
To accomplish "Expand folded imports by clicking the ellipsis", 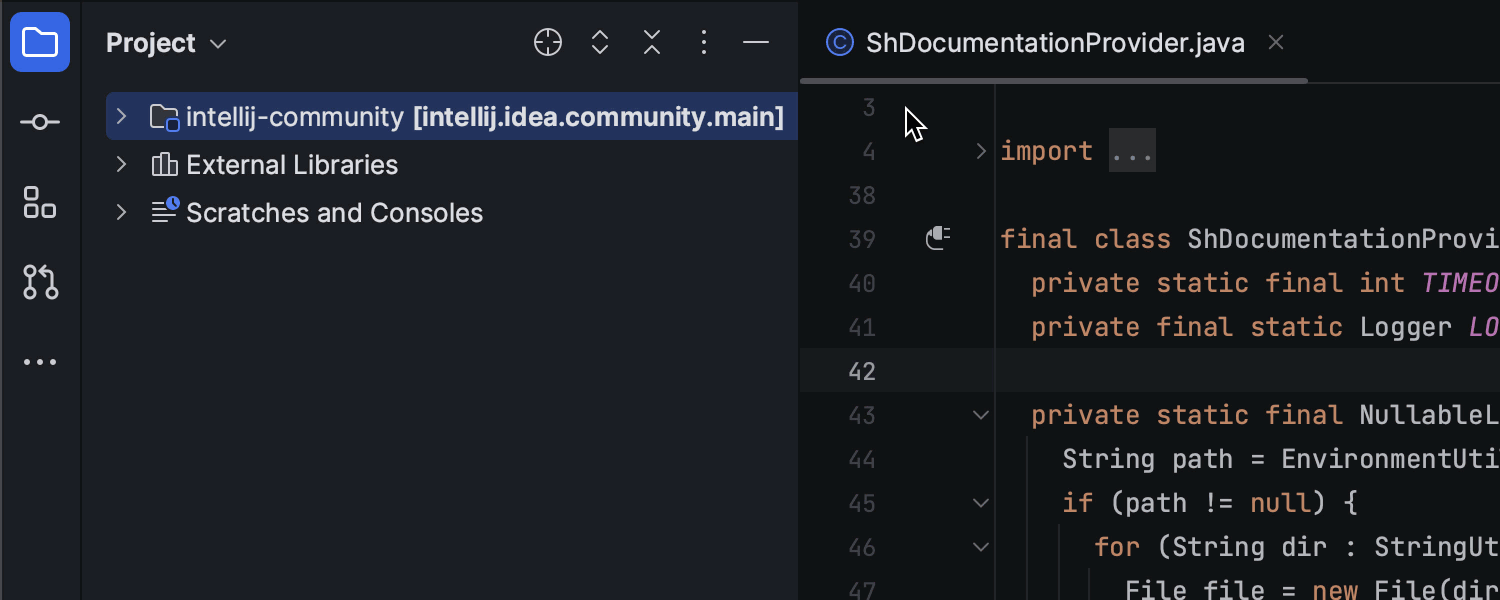I will point(1131,149).
